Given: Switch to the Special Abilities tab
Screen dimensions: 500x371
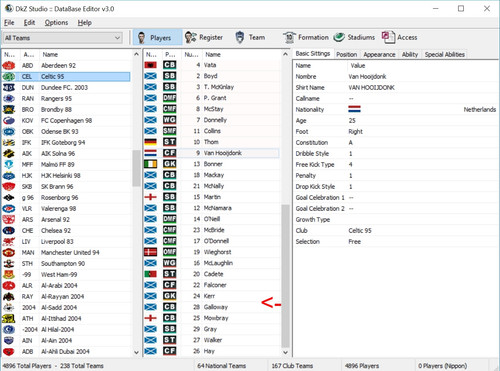Looking at the screenshot, I should tap(445, 55).
